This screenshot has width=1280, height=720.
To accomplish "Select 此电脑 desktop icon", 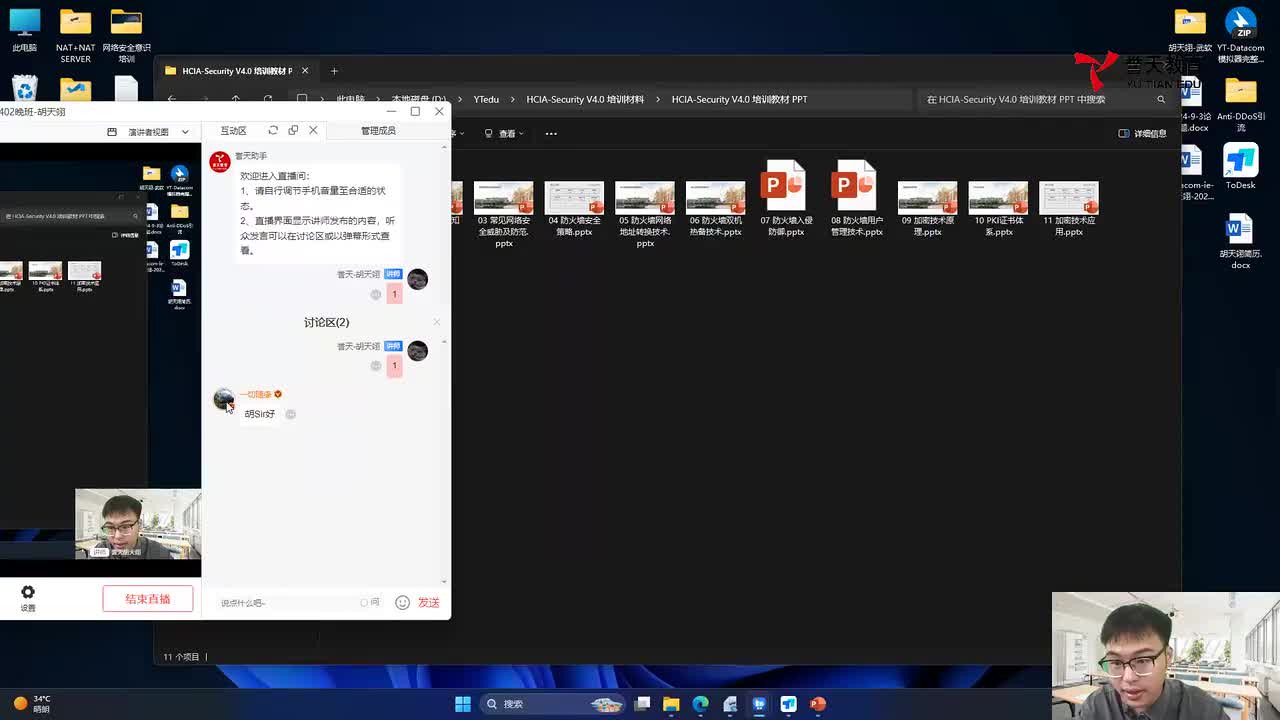I will pyautogui.click(x=24, y=29).
